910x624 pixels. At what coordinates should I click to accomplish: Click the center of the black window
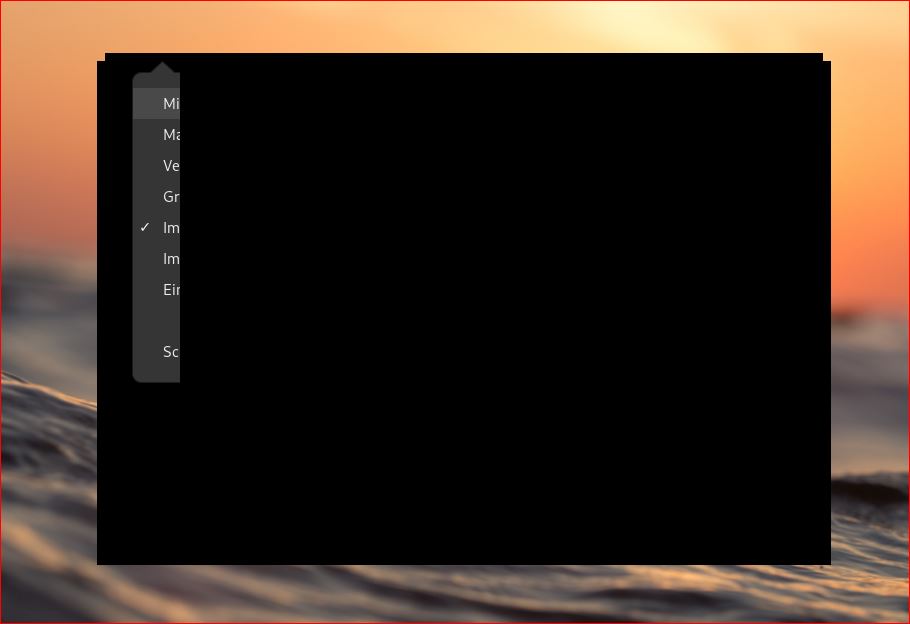coord(464,312)
